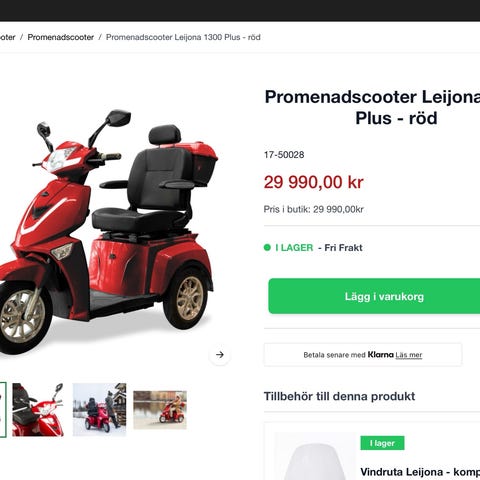This screenshot has height=480, width=480.
Task: Click the article number 17-50028
Action: [x=284, y=155]
